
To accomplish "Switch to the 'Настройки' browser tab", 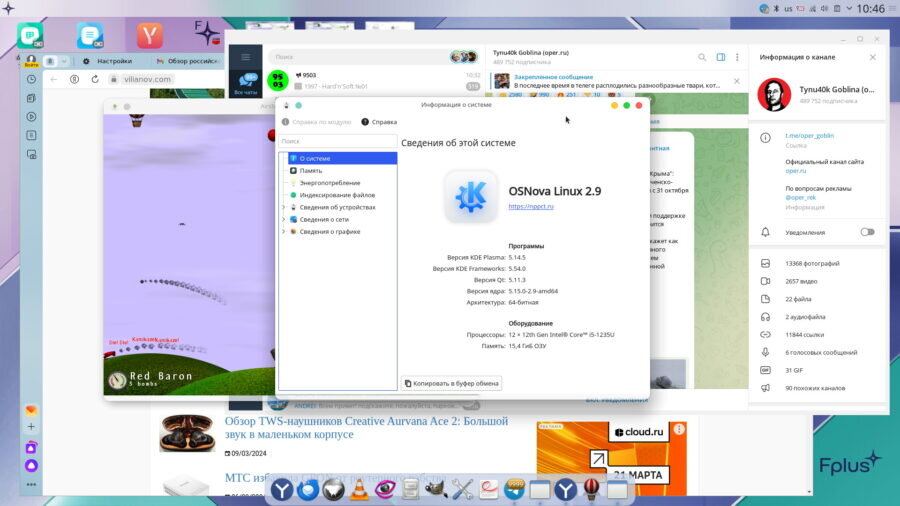I will [108, 61].
